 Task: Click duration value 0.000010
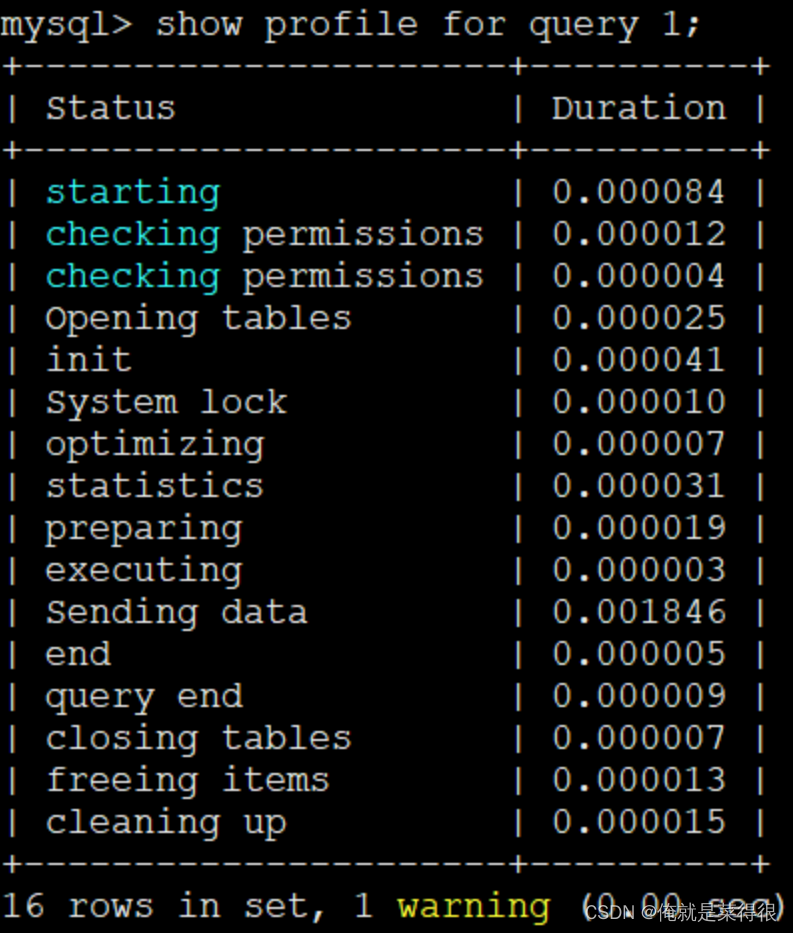click(x=639, y=401)
